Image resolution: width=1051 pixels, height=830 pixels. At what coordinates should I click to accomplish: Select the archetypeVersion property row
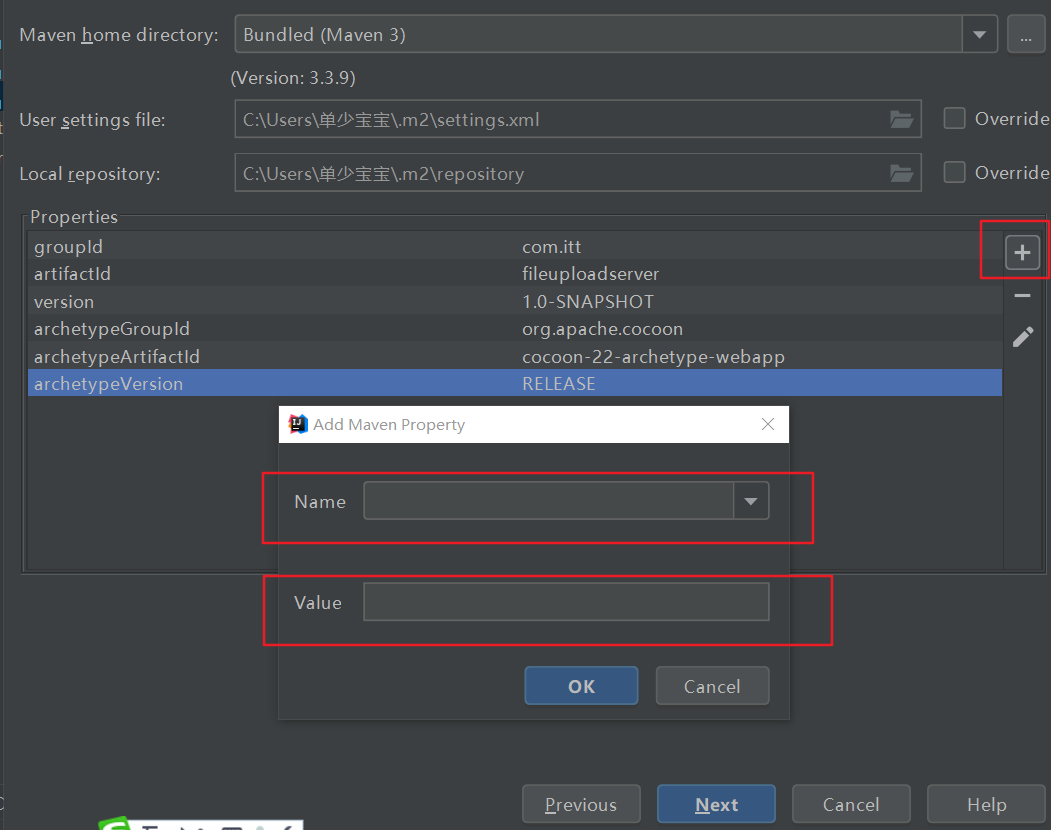pos(515,383)
